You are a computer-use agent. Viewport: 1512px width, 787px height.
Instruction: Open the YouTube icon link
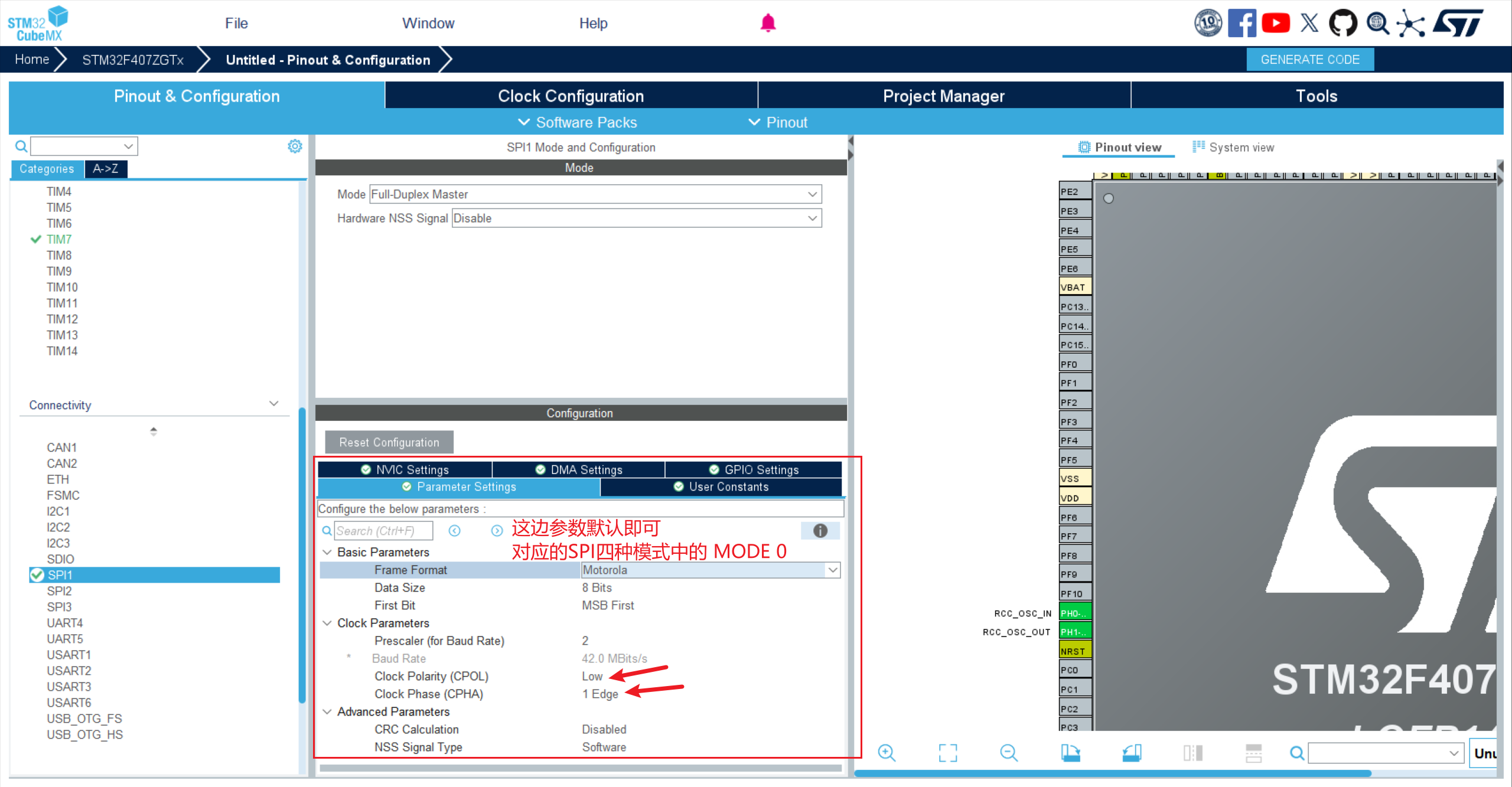click(x=1276, y=23)
